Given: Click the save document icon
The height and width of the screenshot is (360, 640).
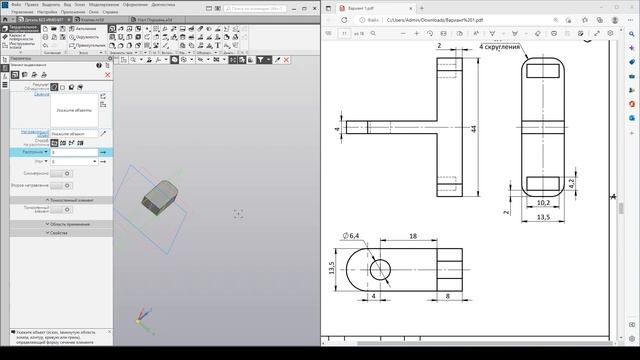Looking at the screenshot, I should click(x=63, y=29).
